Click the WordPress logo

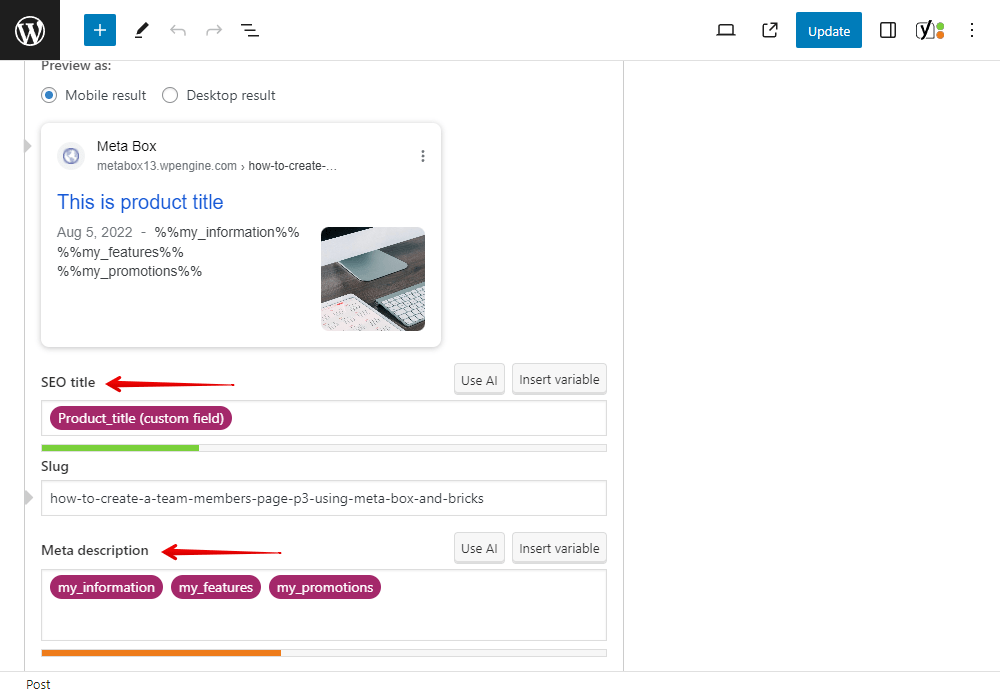[29, 30]
